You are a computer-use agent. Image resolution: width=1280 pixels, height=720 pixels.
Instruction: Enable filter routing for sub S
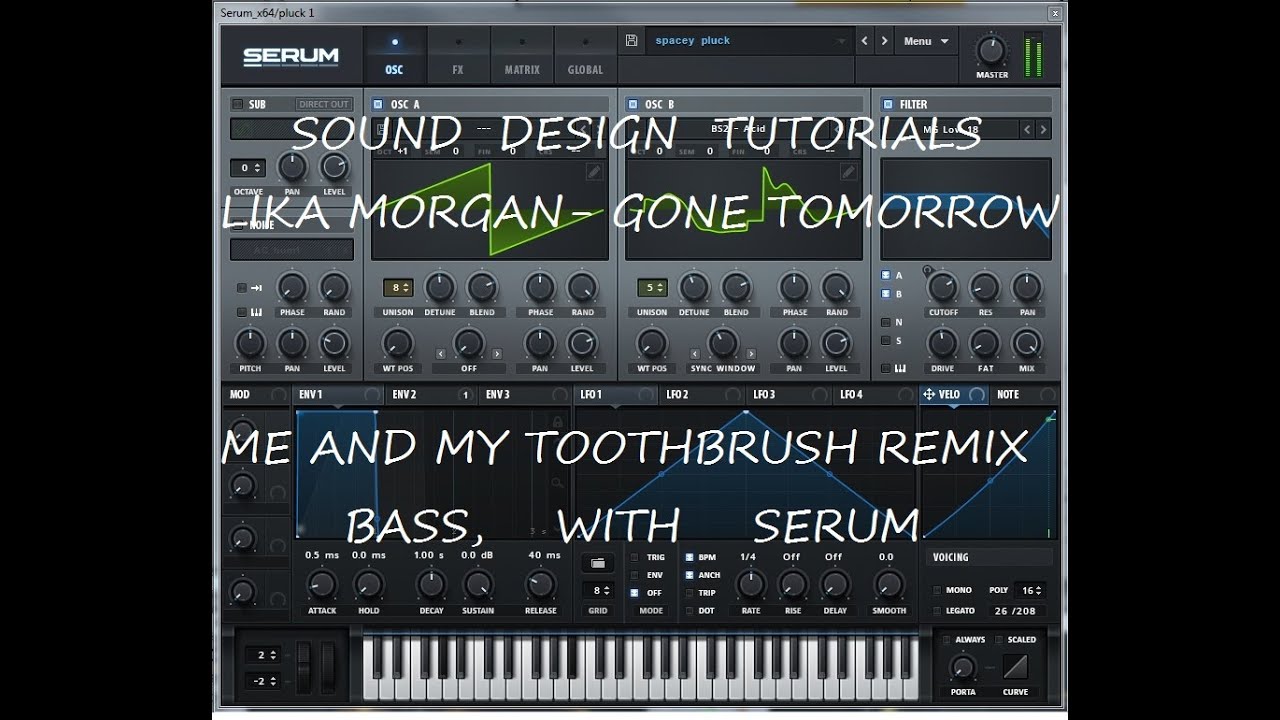886,340
